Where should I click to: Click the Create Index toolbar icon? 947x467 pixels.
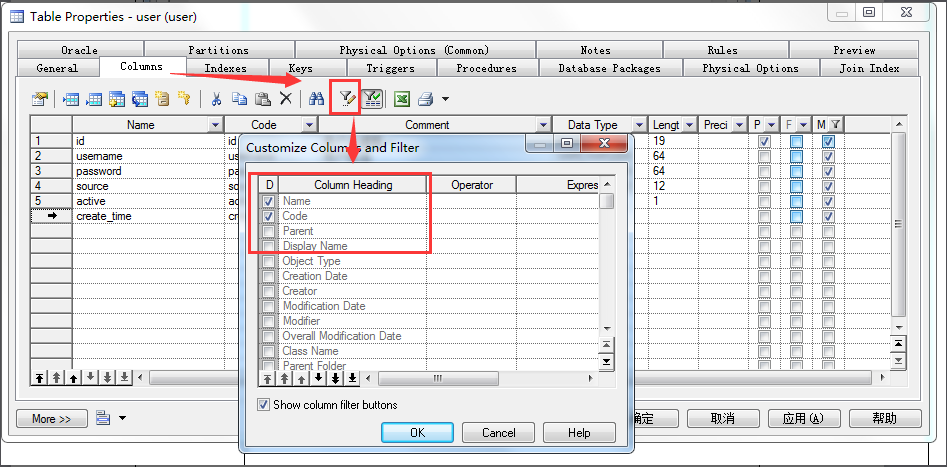[x=162, y=98]
